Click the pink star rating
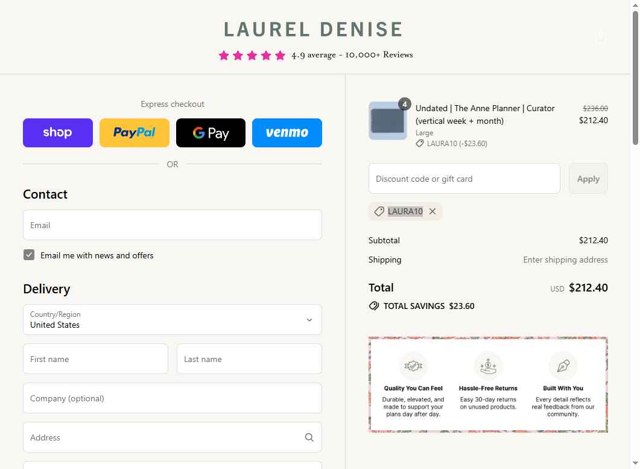This screenshot has width=640, height=469. click(252, 55)
